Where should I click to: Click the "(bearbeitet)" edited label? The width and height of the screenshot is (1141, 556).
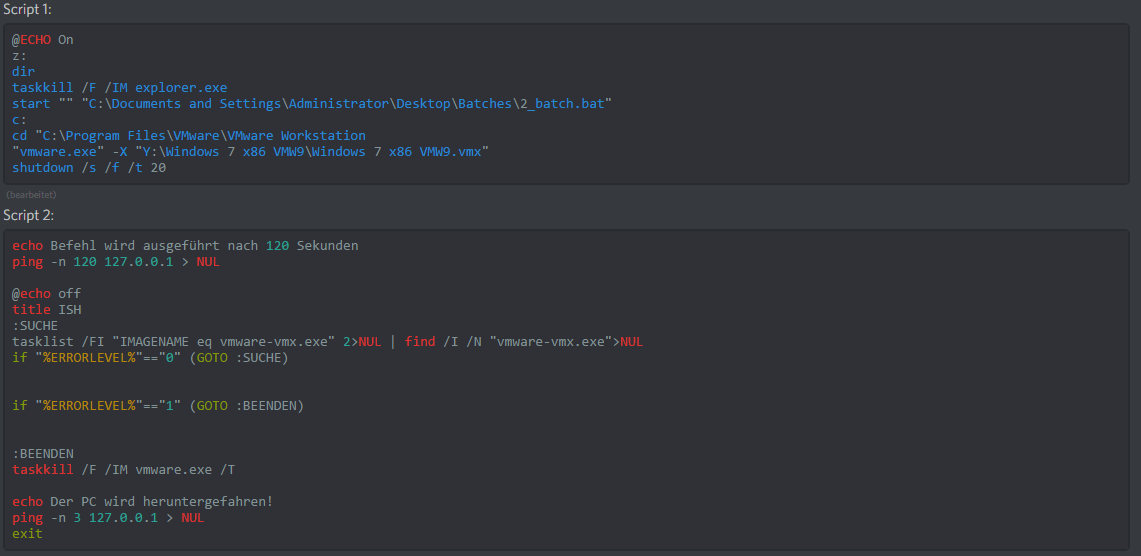31,195
